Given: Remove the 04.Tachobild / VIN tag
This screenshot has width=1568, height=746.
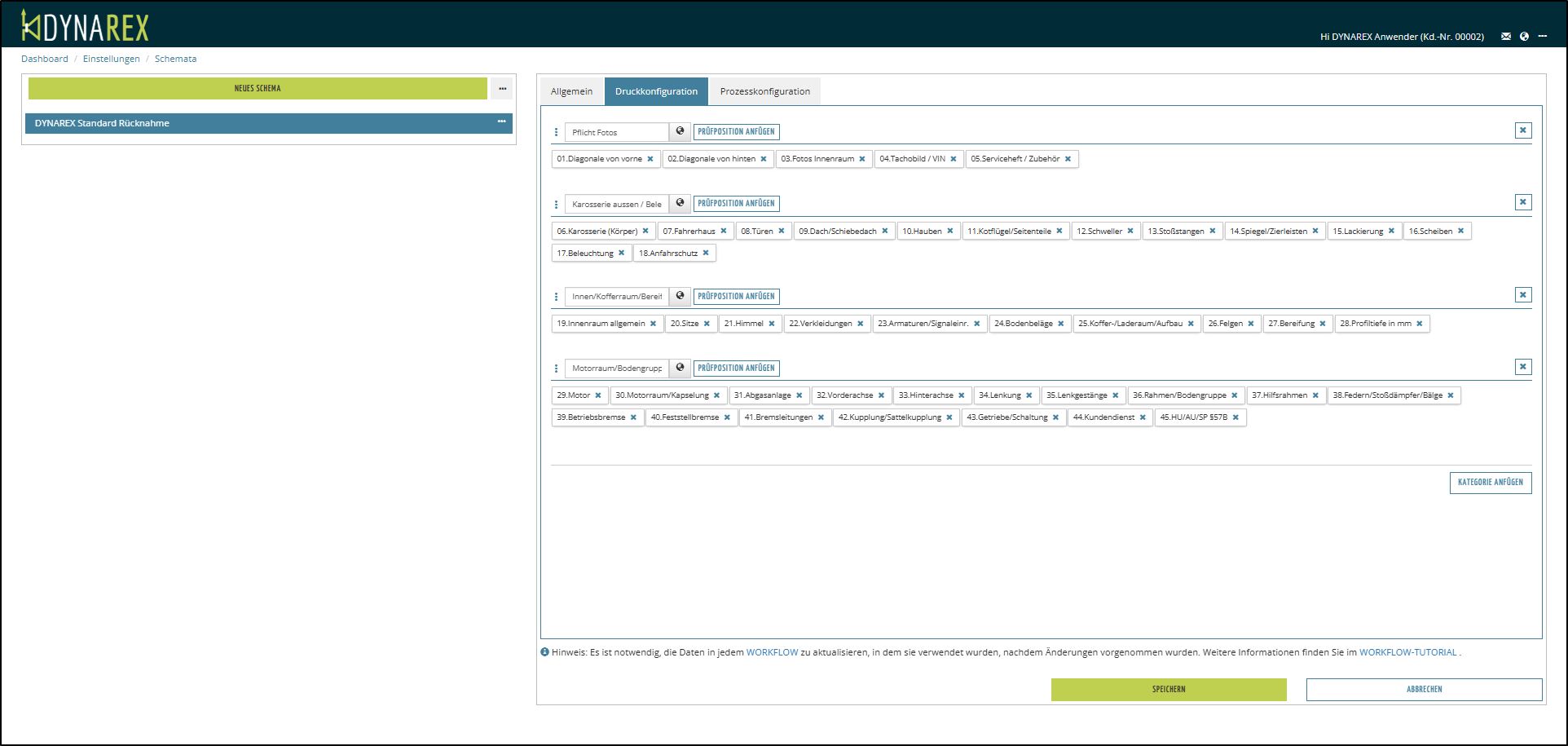Looking at the screenshot, I should click(954, 159).
